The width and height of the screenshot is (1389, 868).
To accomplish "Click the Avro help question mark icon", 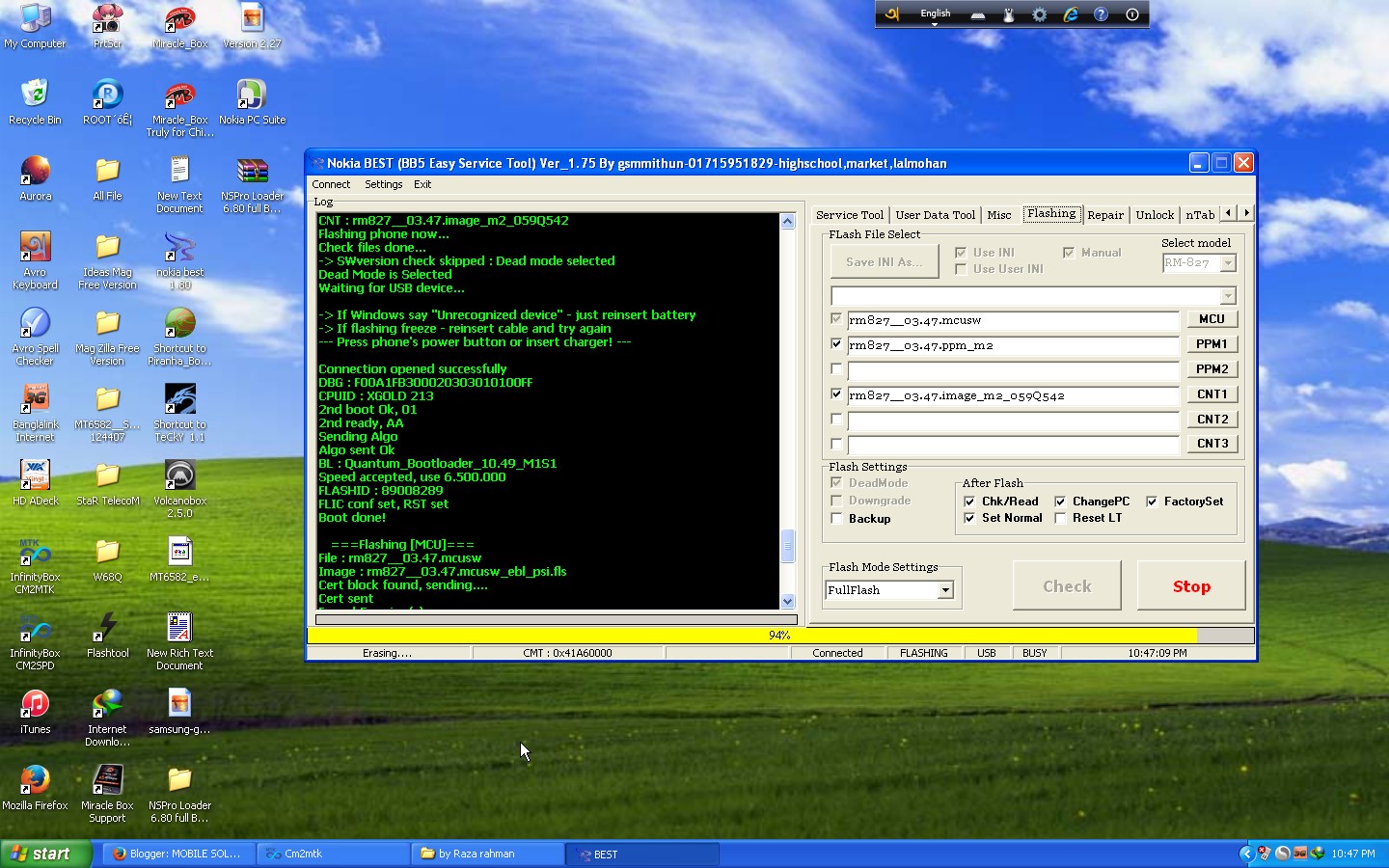I will click(1101, 14).
